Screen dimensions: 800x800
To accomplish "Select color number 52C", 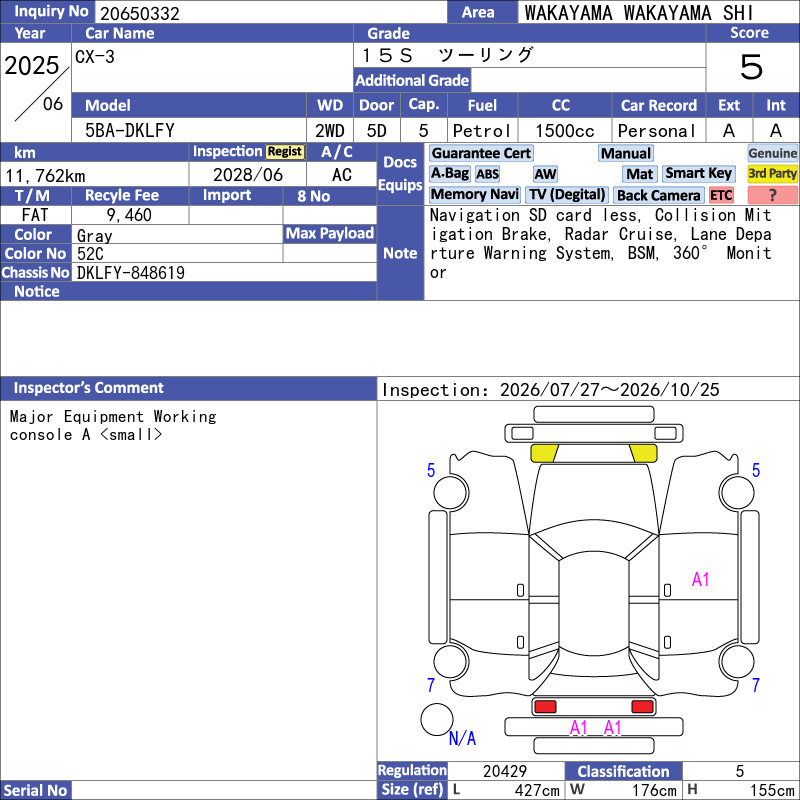I will coord(90,254).
